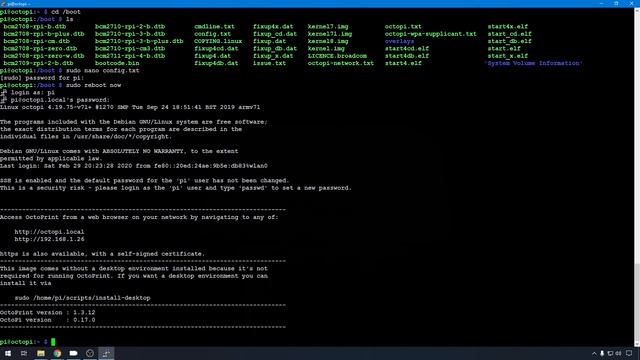The width and height of the screenshot is (640, 360).
Task: Click the http://192.168.1.26 address
Action: click(49, 239)
